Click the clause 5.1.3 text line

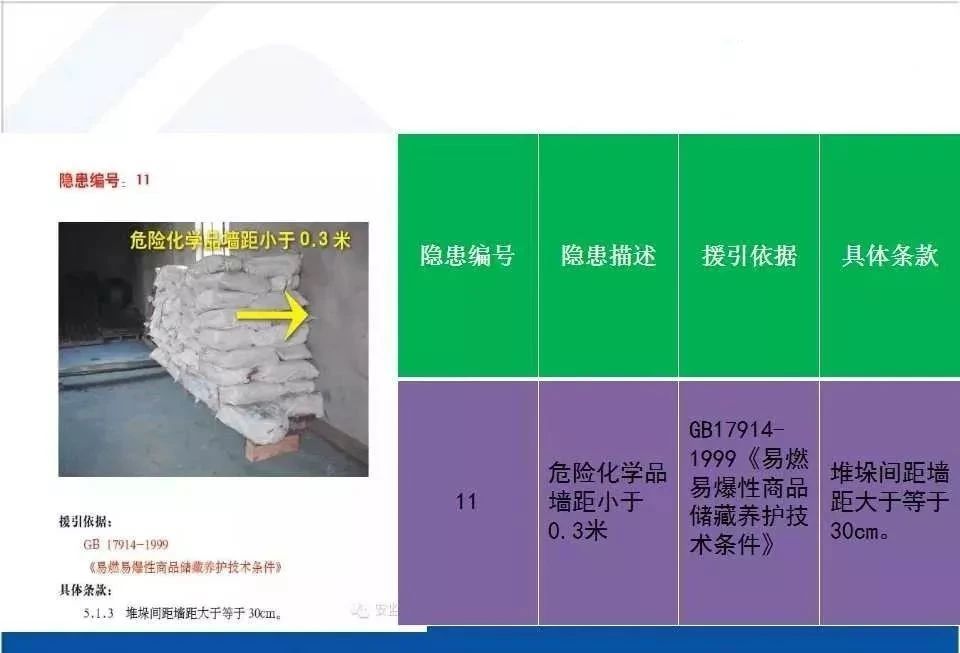(x=182, y=613)
